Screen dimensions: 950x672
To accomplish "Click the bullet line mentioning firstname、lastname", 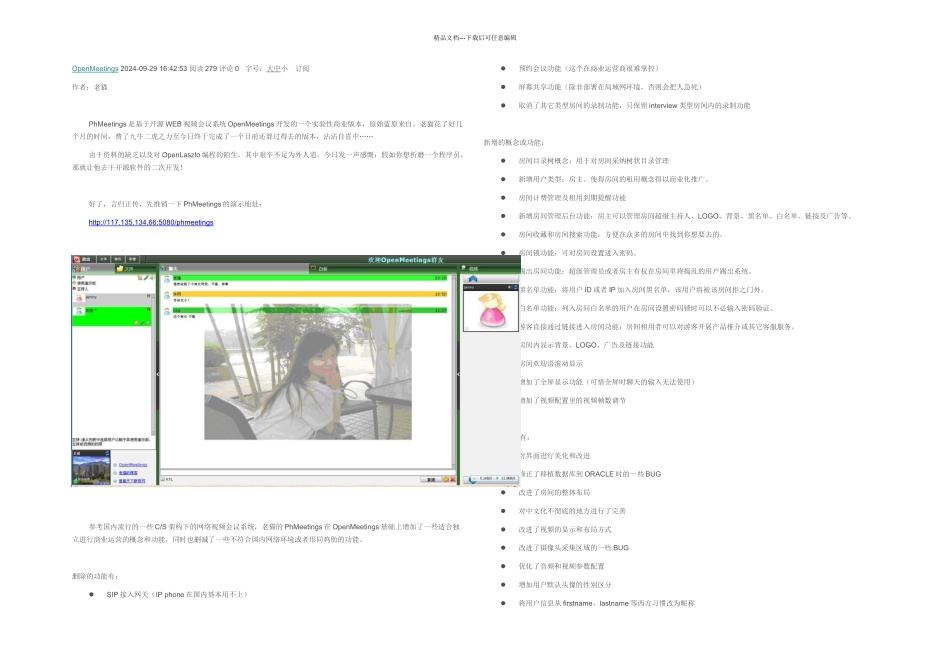I will pos(606,603).
